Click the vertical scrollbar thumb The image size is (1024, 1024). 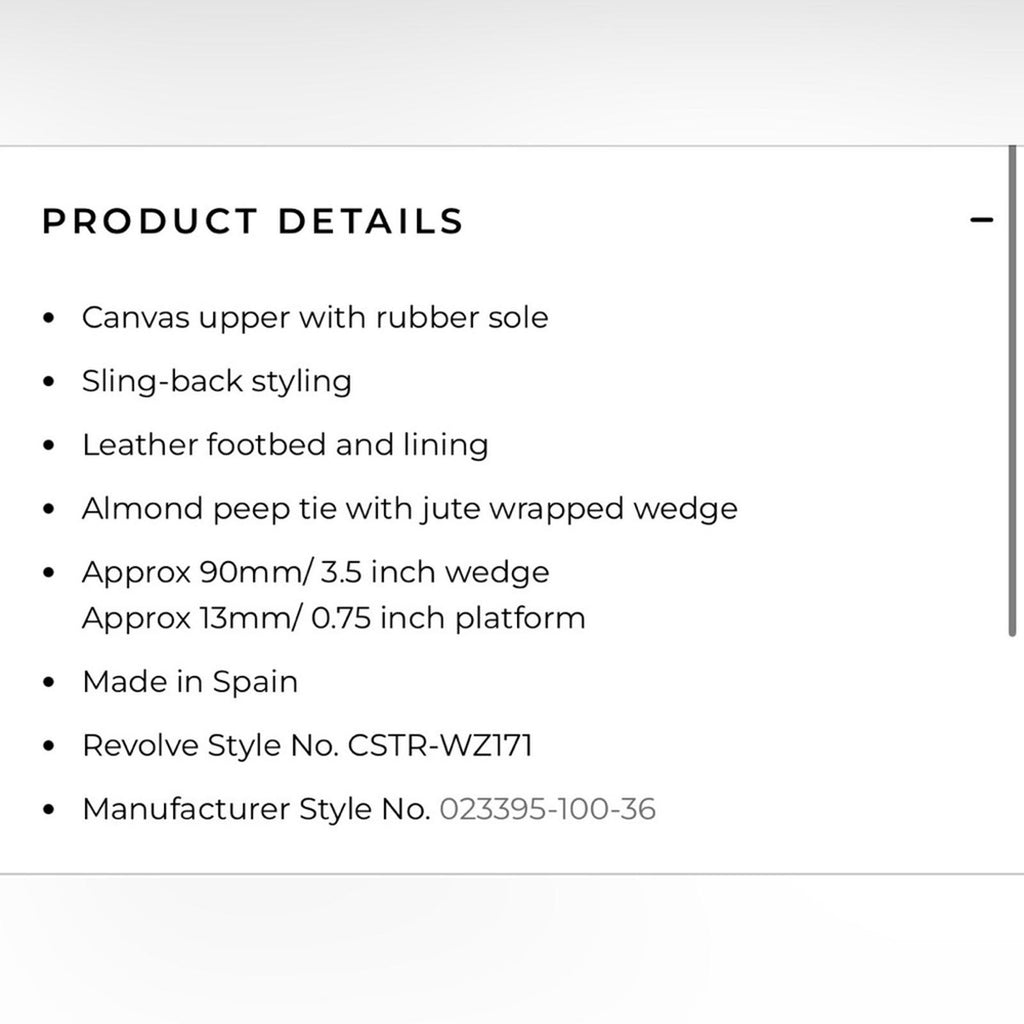tap(1012, 390)
